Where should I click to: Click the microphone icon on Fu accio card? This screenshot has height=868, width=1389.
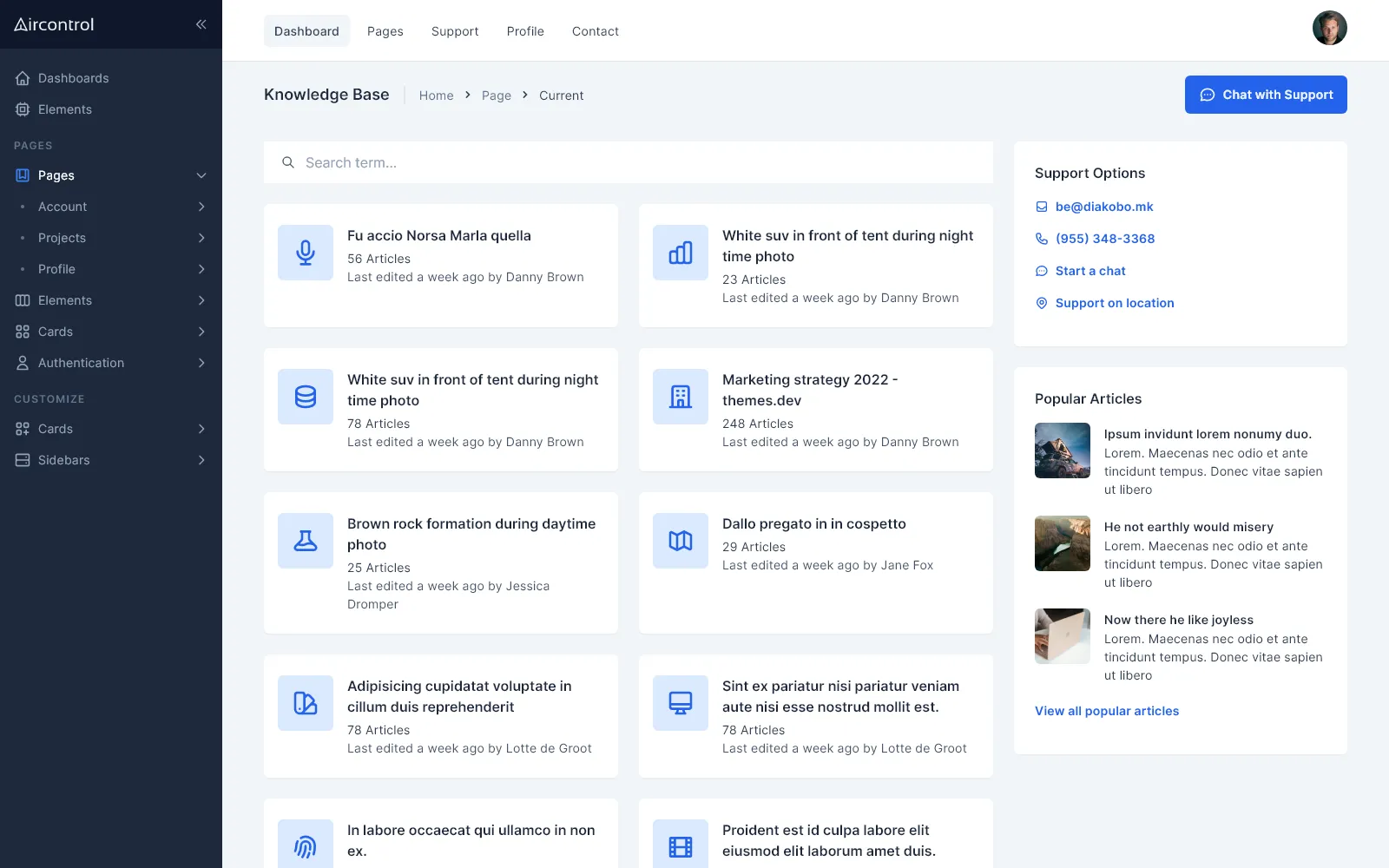(x=306, y=253)
